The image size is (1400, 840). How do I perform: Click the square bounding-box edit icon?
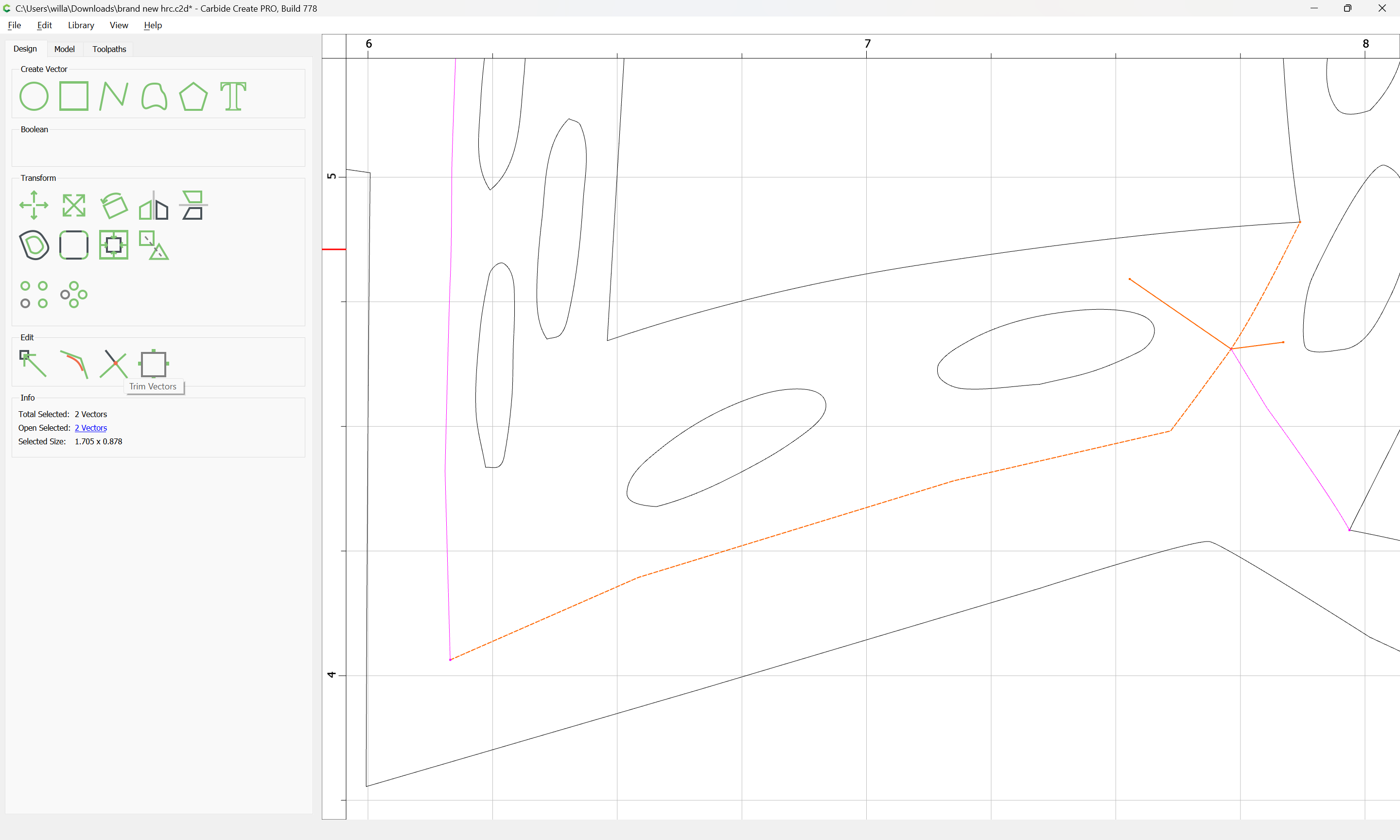(x=153, y=364)
